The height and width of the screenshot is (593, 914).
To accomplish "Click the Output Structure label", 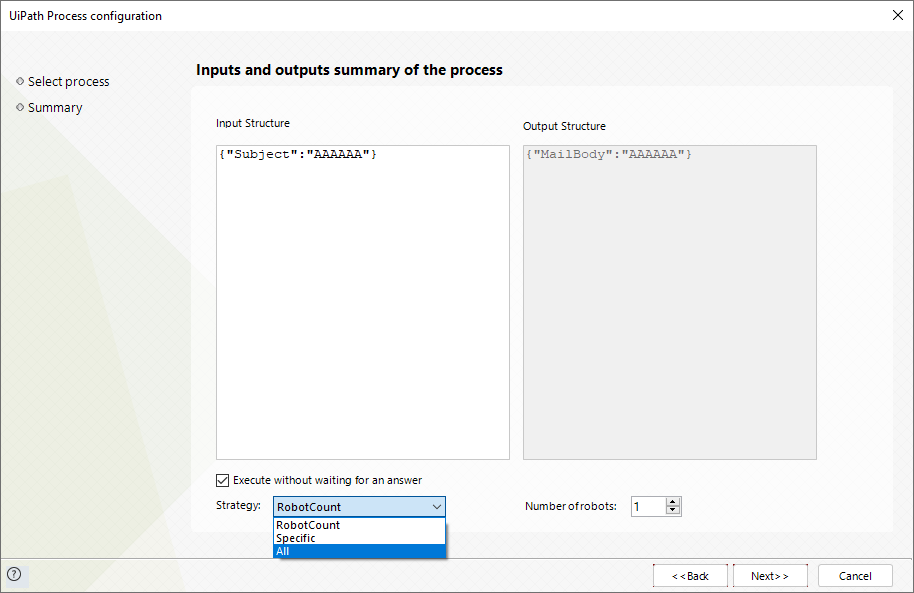I will [564, 126].
